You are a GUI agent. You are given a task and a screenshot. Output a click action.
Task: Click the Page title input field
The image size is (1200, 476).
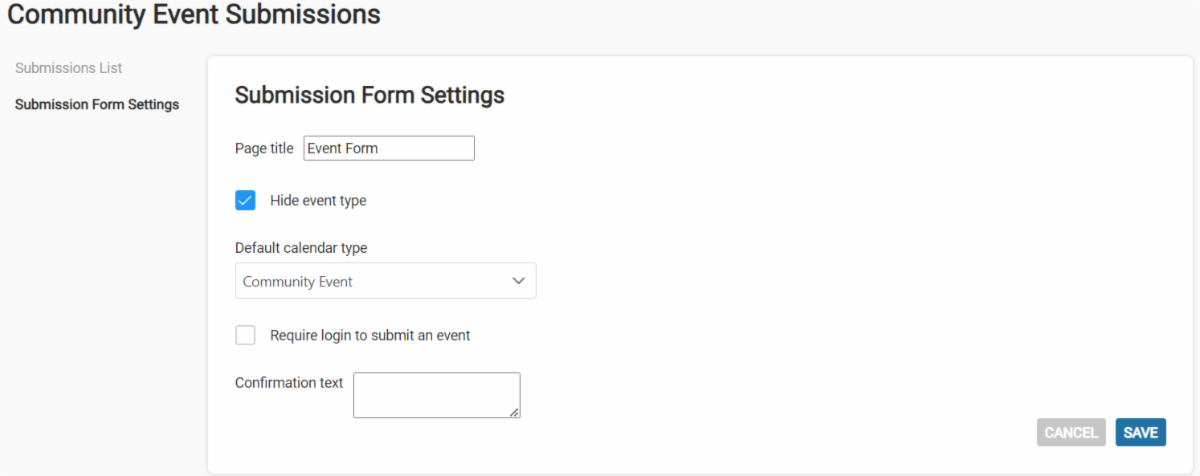coord(388,148)
